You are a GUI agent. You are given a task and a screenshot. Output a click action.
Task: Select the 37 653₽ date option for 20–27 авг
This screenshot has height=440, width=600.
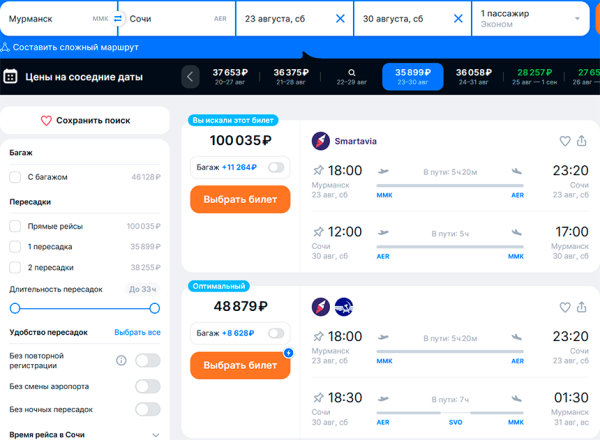(x=230, y=76)
